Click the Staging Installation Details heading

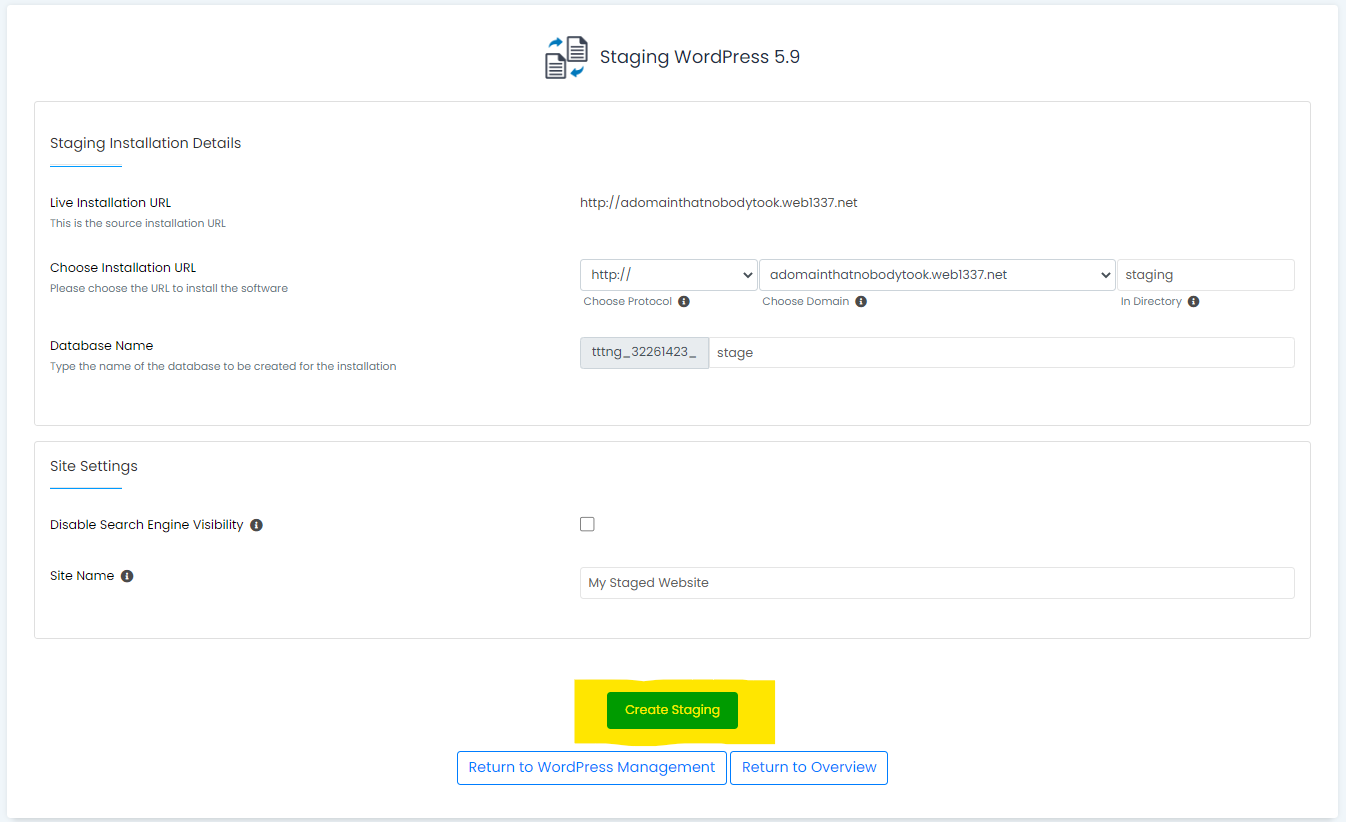pyautogui.click(x=145, y=143)
